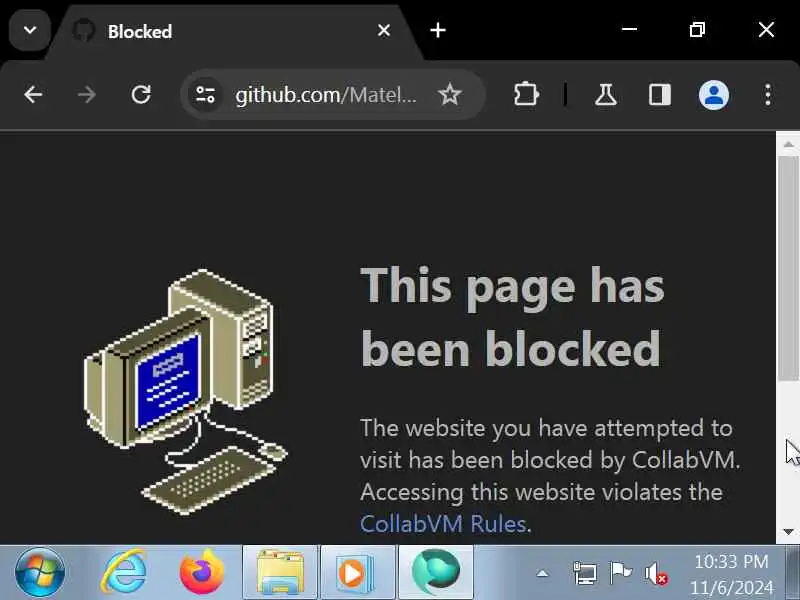Click the muted volume tray icon

656,574
